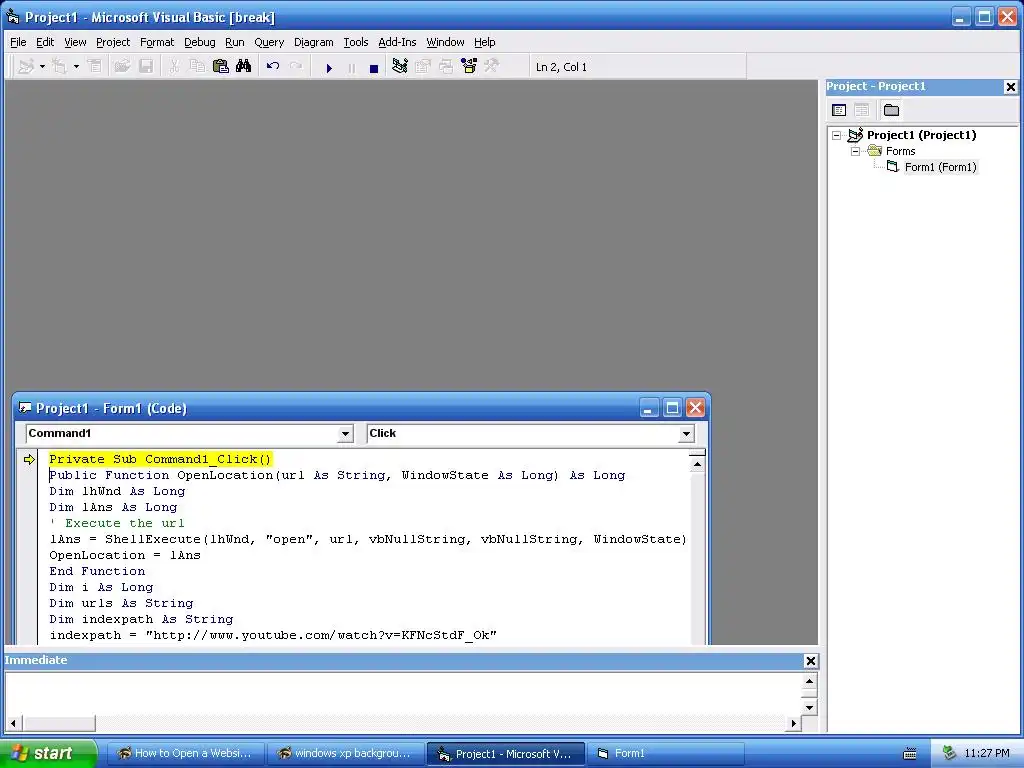The width and height of the screenshot is (1024, 768).
Task: Open the View menu
Action: (x=75, y=42)
